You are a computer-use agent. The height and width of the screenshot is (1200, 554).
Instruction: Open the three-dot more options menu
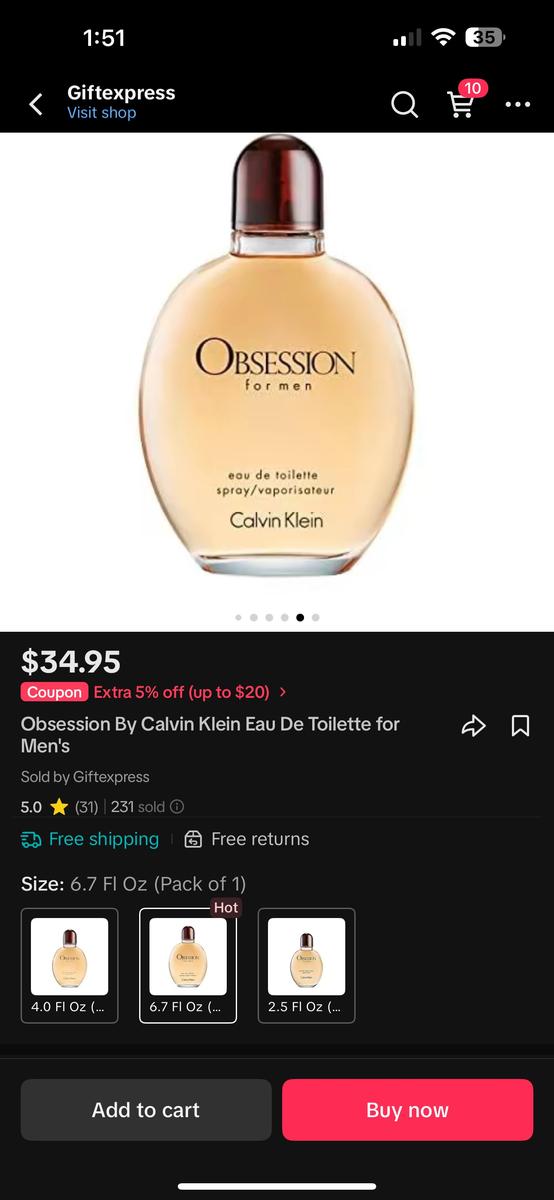[x=517, y=104]
